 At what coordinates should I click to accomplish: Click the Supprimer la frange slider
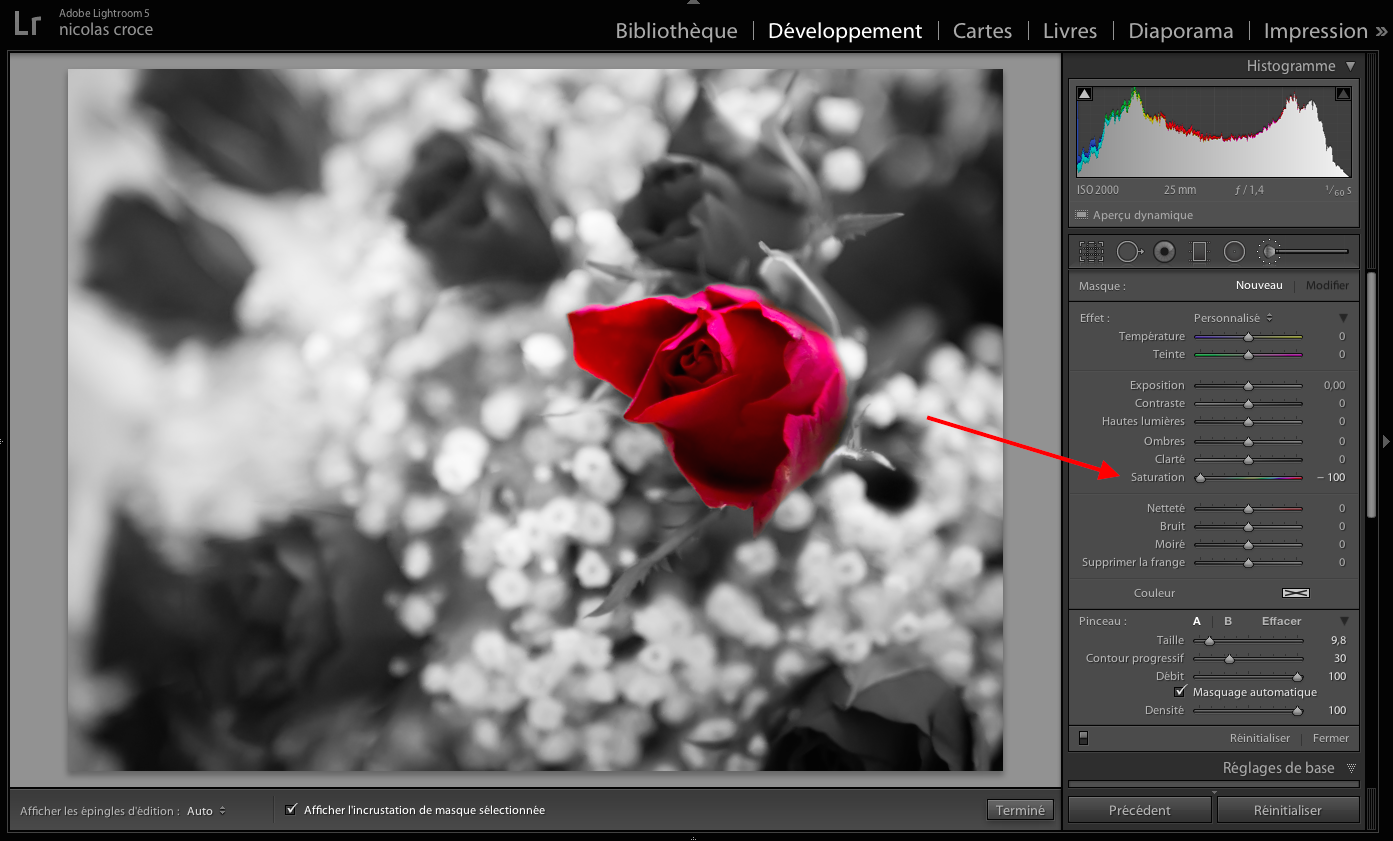(x=1249, y=562)
